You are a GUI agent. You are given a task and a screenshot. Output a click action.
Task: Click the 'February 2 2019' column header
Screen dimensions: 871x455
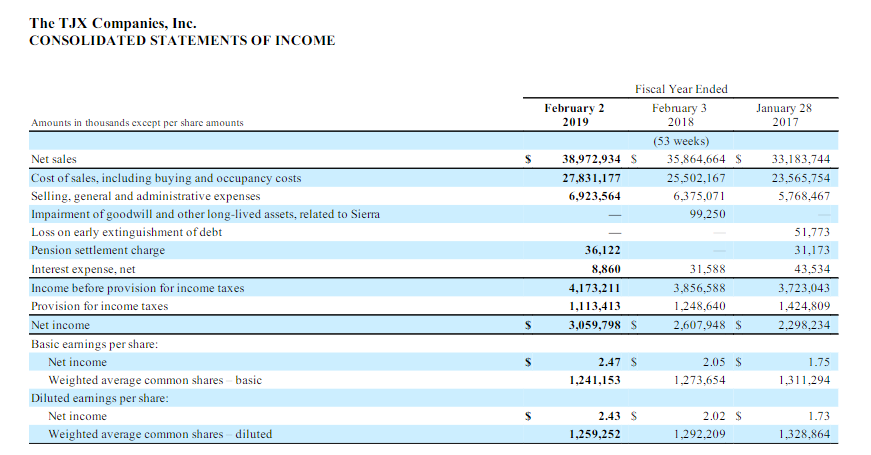point(574,115)
